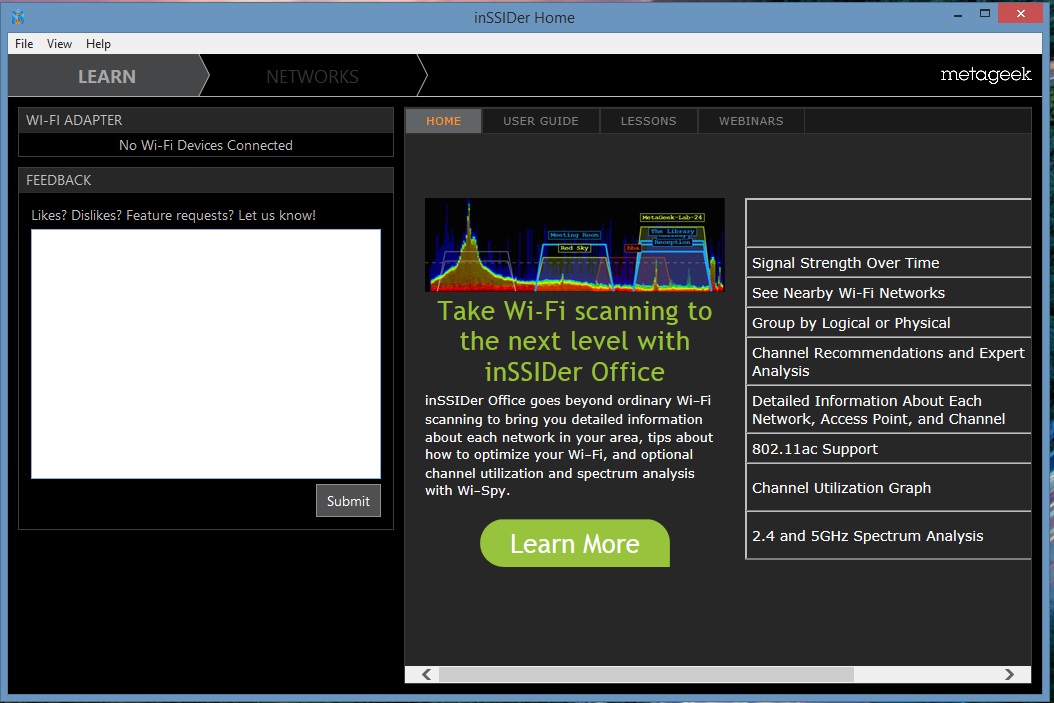Viewport: 1054px width, 703px height.
Task: Click 'Channel Utilization Graph' row
Action: (888, 488)
